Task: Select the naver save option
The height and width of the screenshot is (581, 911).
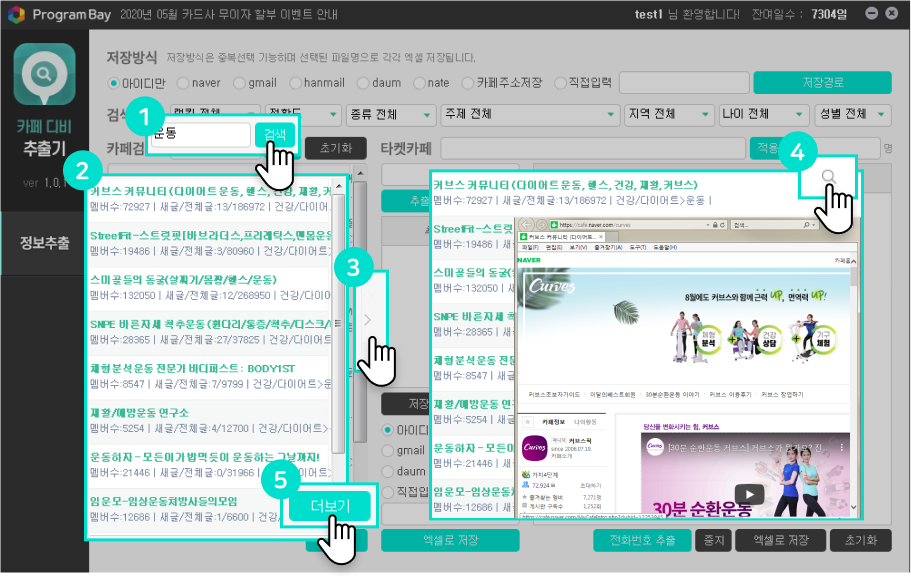Action: 183,83
